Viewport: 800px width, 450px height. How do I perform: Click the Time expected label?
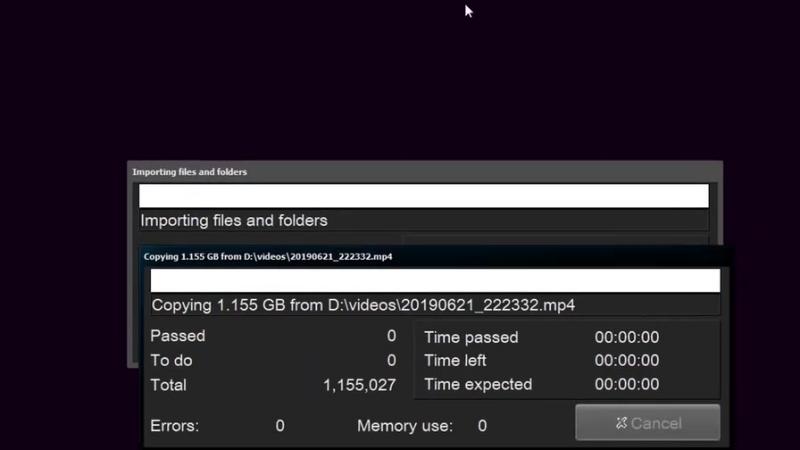pos(478,384)
